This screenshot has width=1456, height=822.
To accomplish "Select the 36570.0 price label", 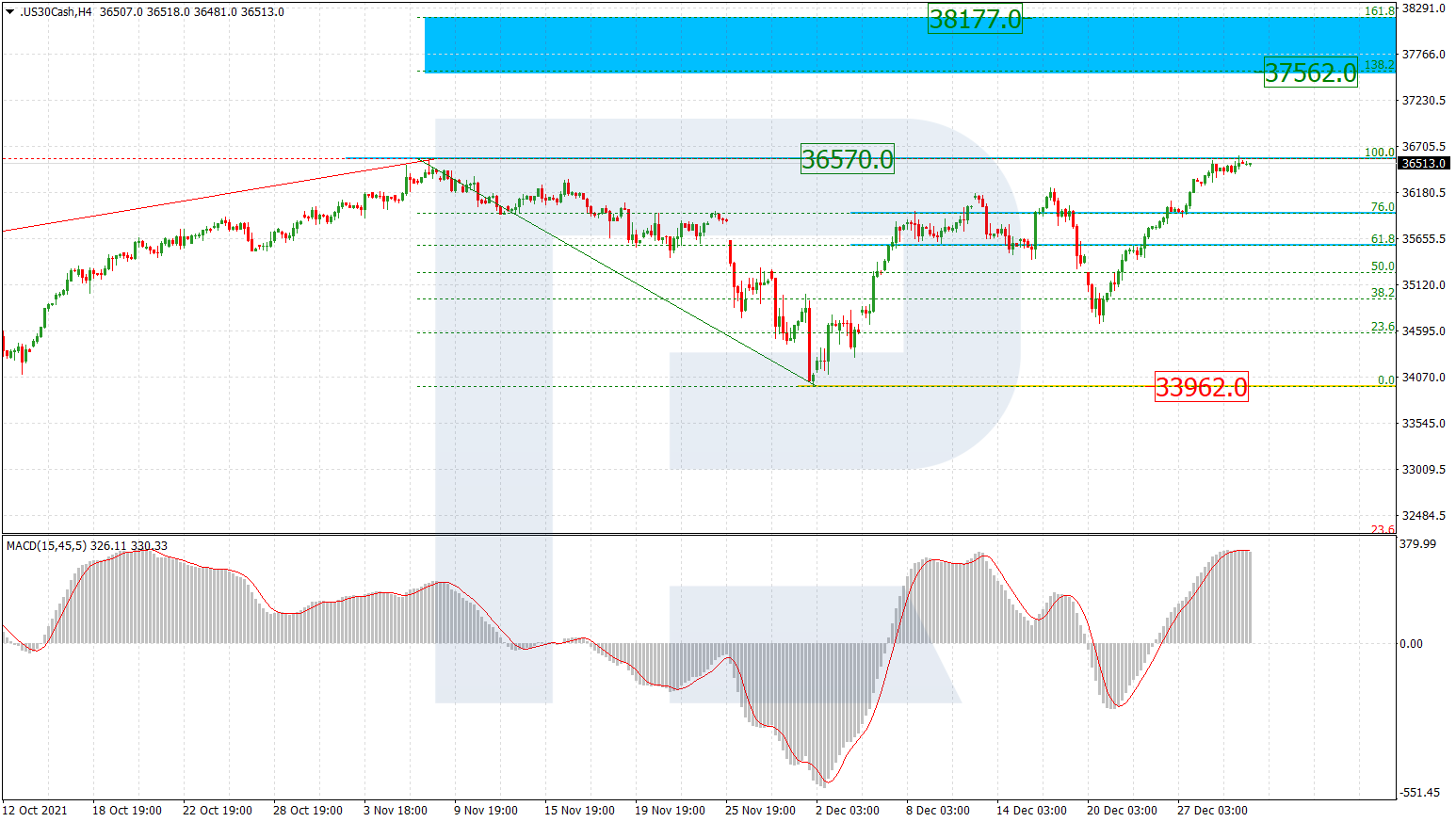I will pos(847,159).
